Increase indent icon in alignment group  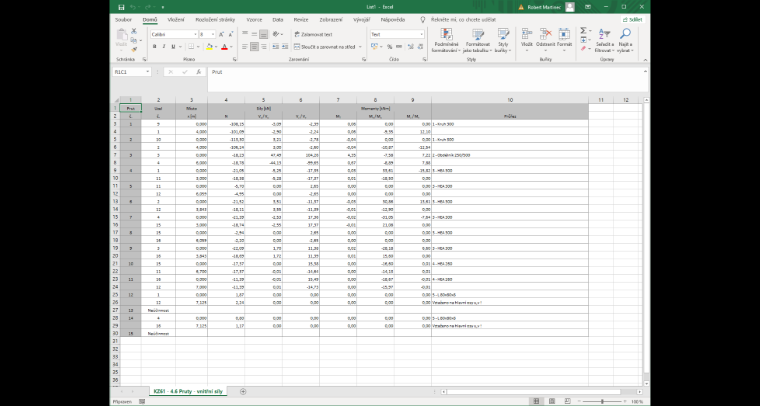tap(285, 47)
